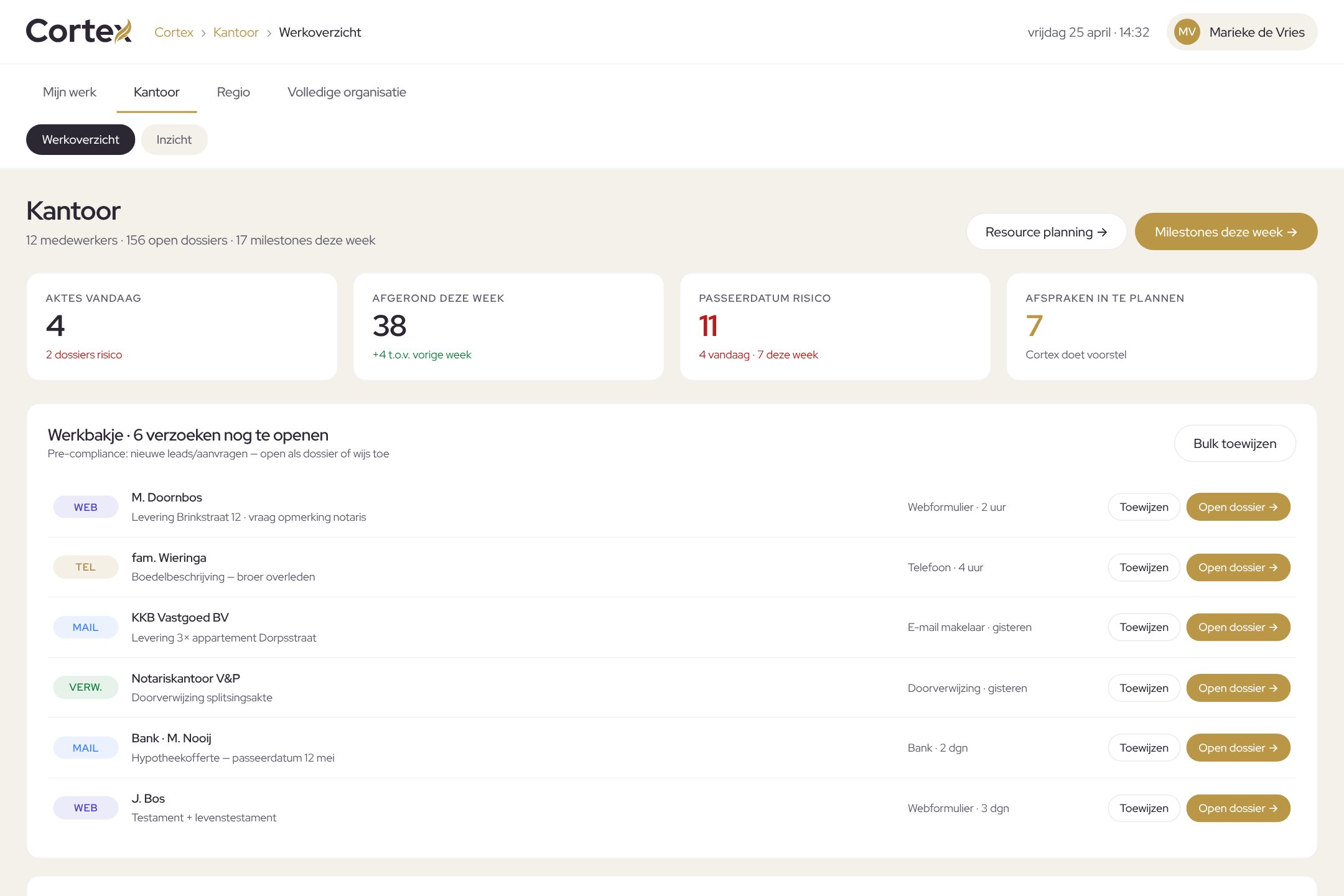Click "Testament + levenstestament" description

[203, 818]
